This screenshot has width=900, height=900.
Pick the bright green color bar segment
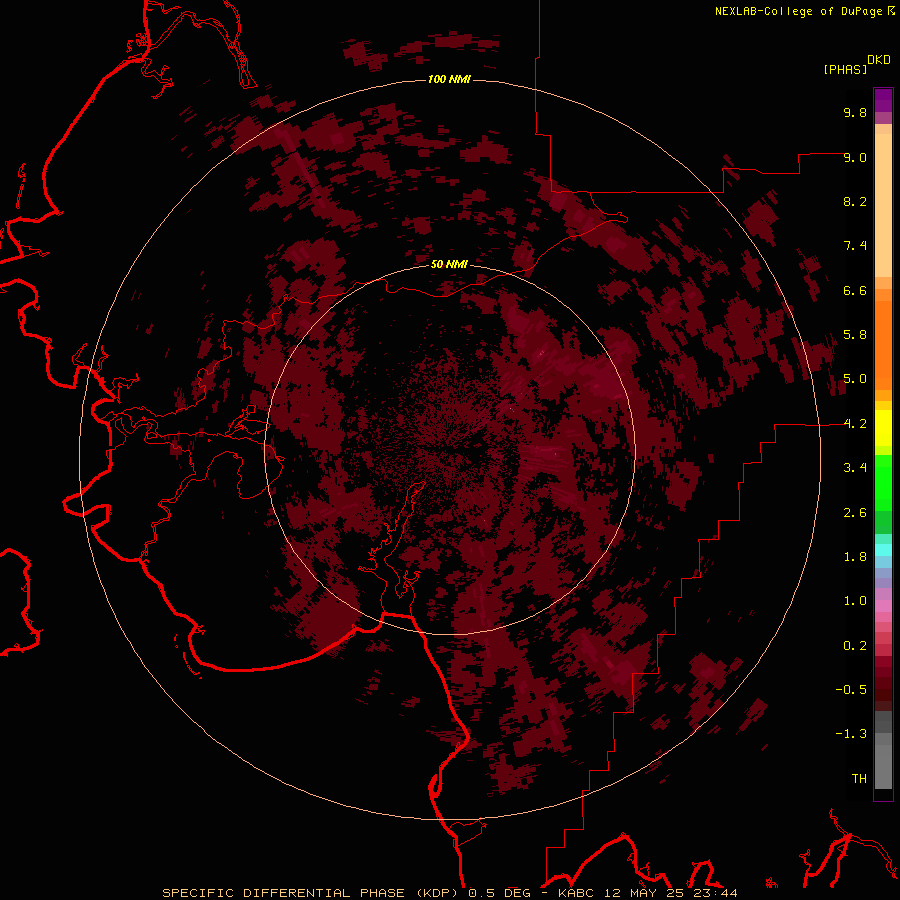pyautogui.click(x=883, y=483)
